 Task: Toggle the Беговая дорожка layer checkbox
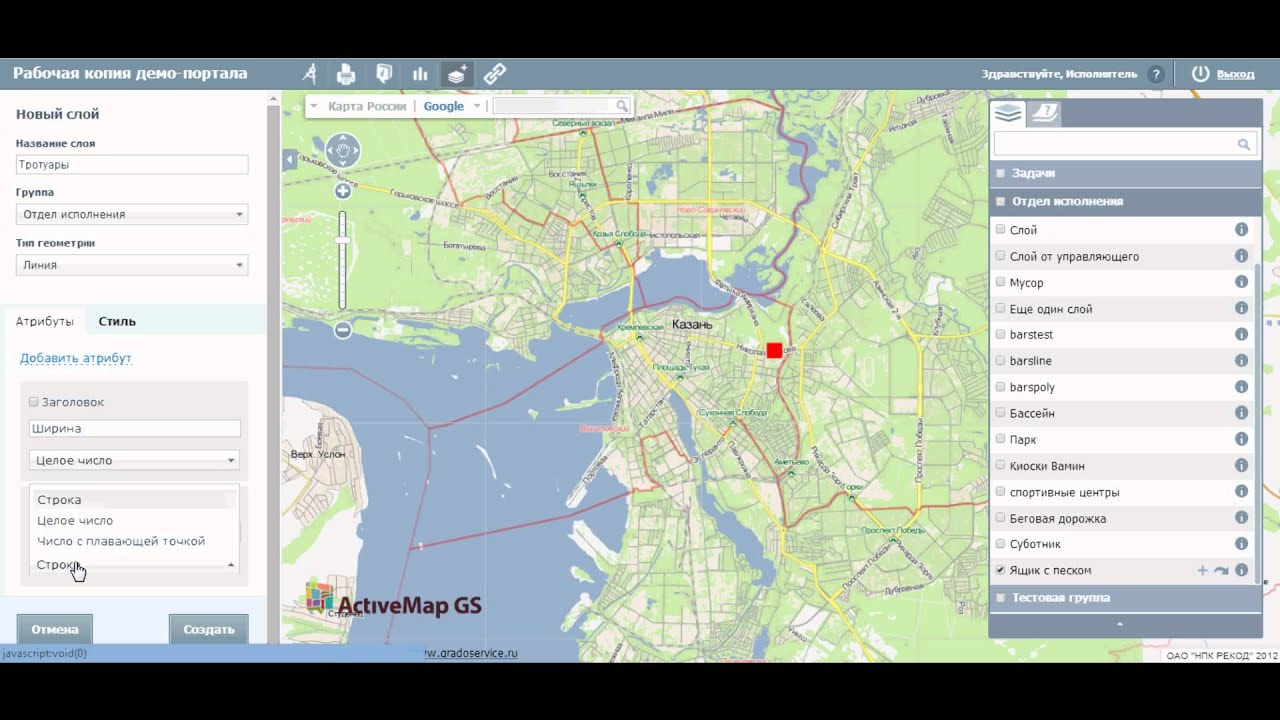[1000, 517]
